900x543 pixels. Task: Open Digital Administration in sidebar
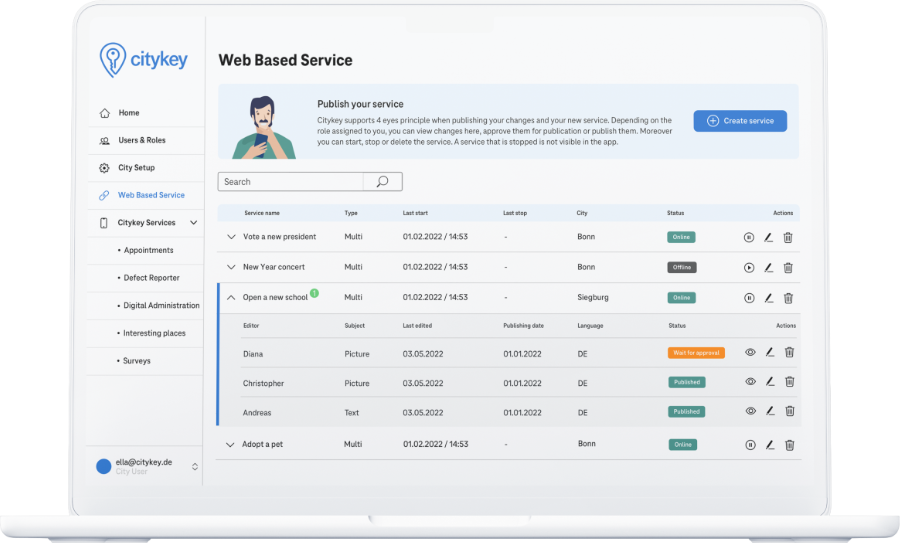pos(161,305)
